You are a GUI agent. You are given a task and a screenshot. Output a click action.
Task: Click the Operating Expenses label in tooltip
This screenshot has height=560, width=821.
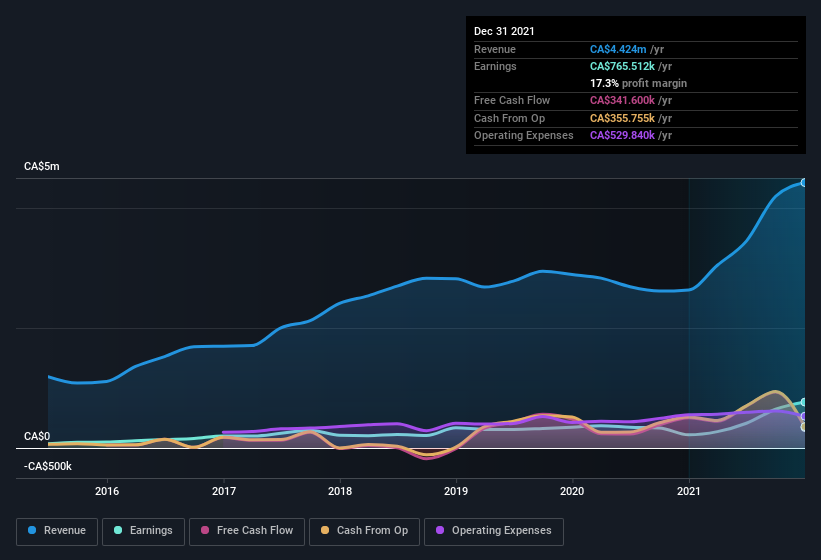pyautogui.click(x=524, y=135)
